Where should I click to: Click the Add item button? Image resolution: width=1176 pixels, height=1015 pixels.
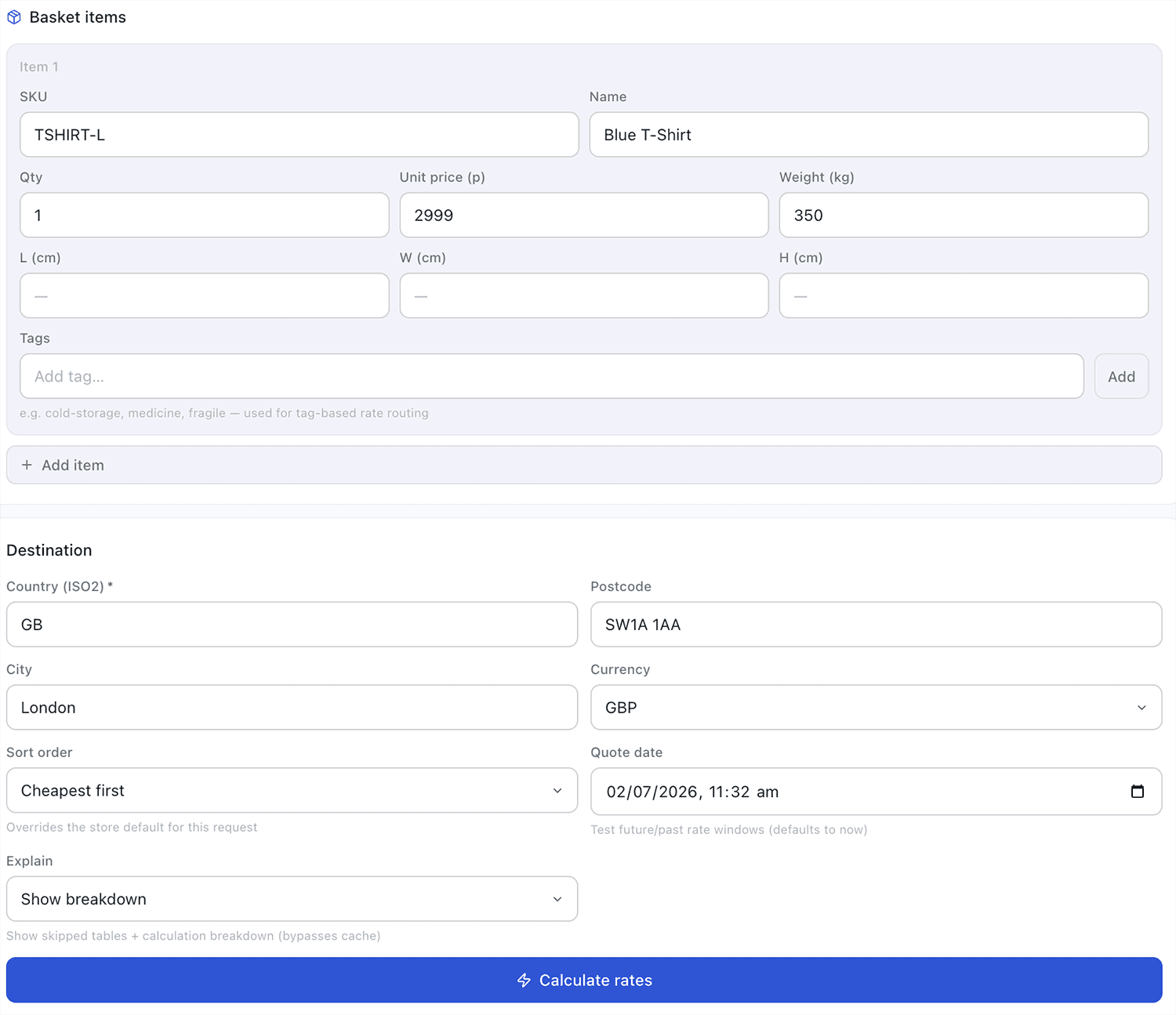tap(584, 465)
